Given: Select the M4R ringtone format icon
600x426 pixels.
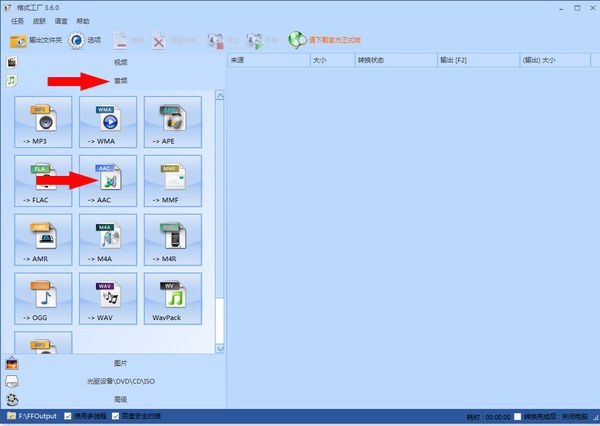Looking at the screenshot, I should click(x=171, y=240).
